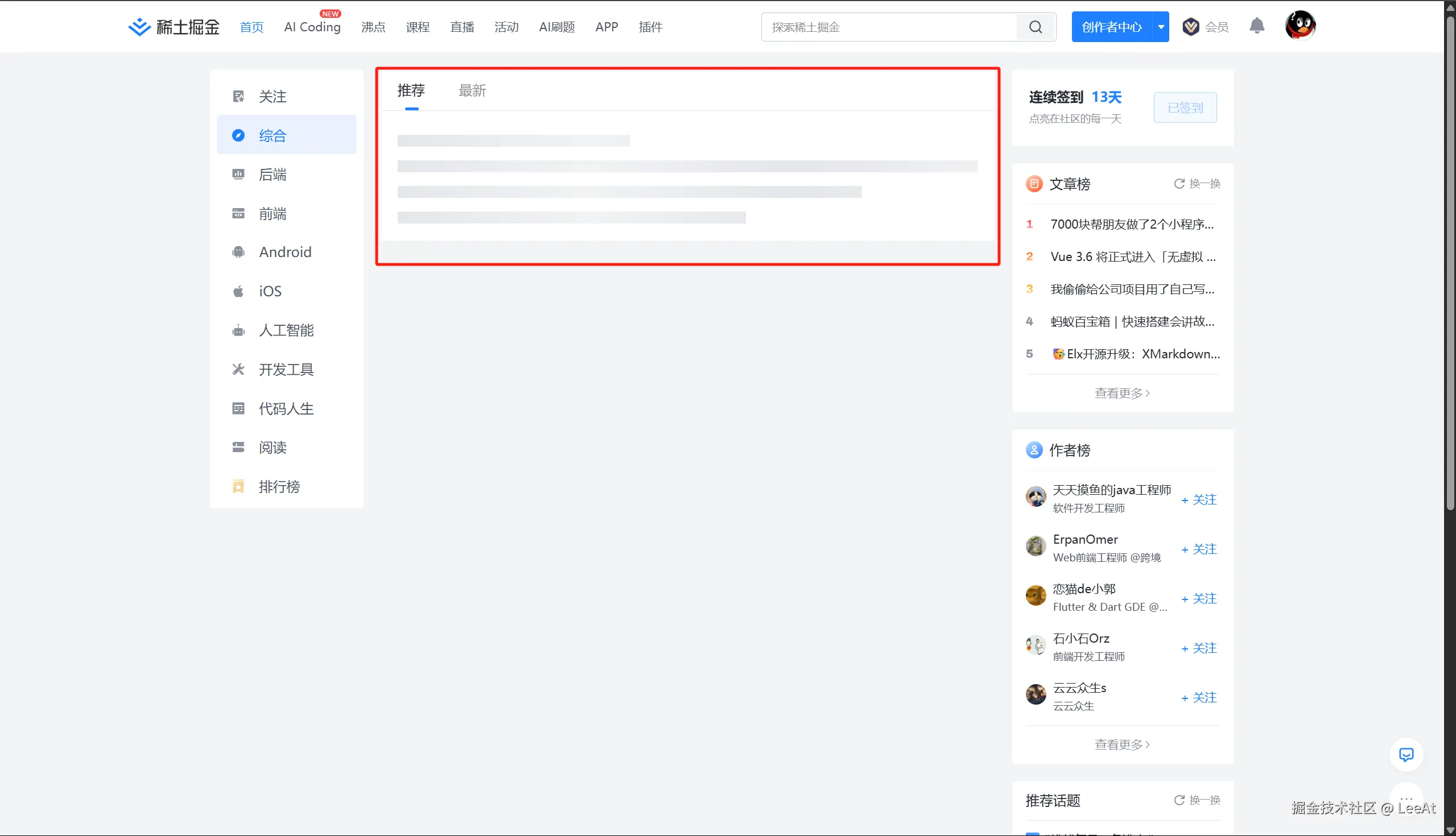Select the iOS apple icon
Screen dimensions: 1456x836
(x=238, y=292)
